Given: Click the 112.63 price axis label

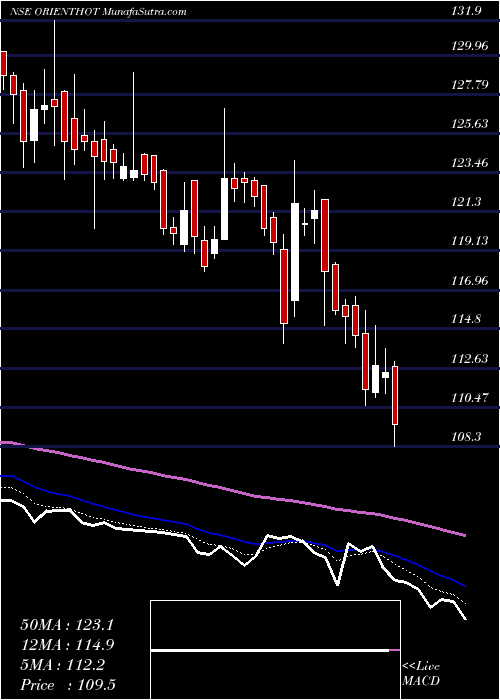Looking at the screenshot, I should (470, 358).
